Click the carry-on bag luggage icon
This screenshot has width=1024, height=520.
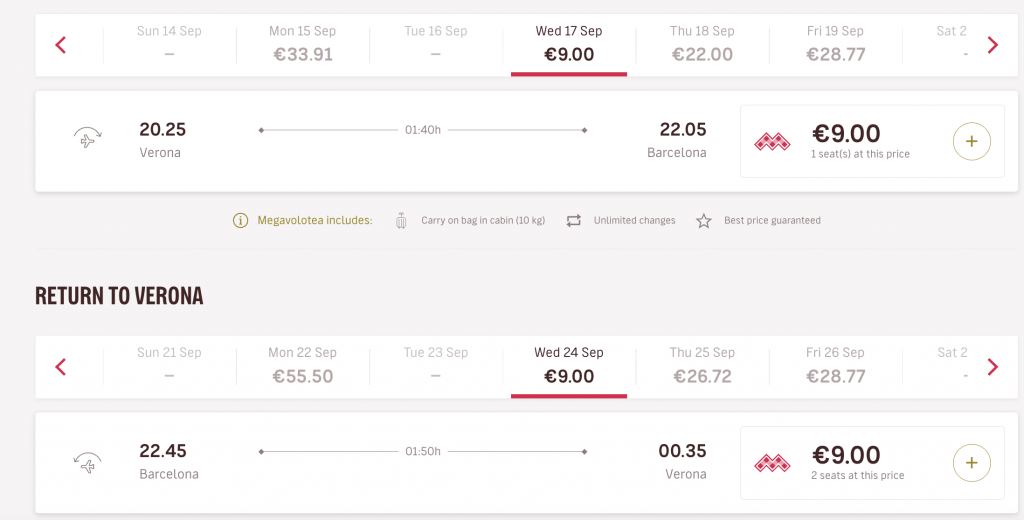pos(401,221)
